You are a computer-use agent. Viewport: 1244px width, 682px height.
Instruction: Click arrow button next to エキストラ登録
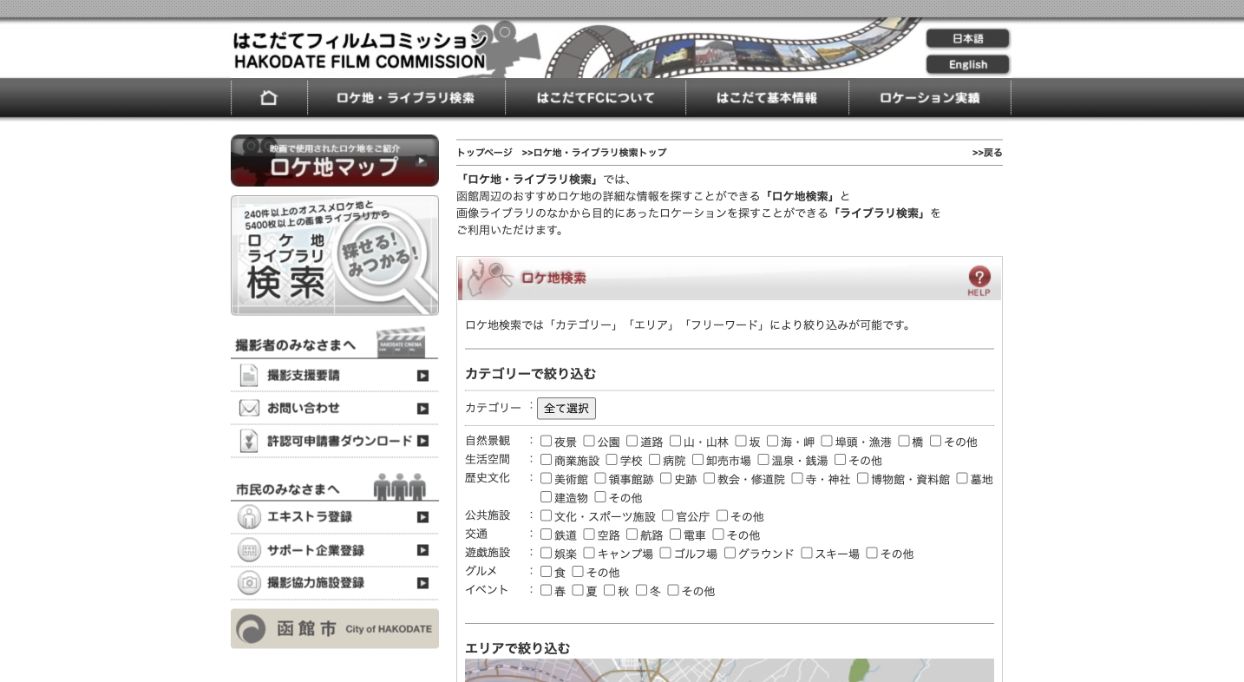click(423, 517)
